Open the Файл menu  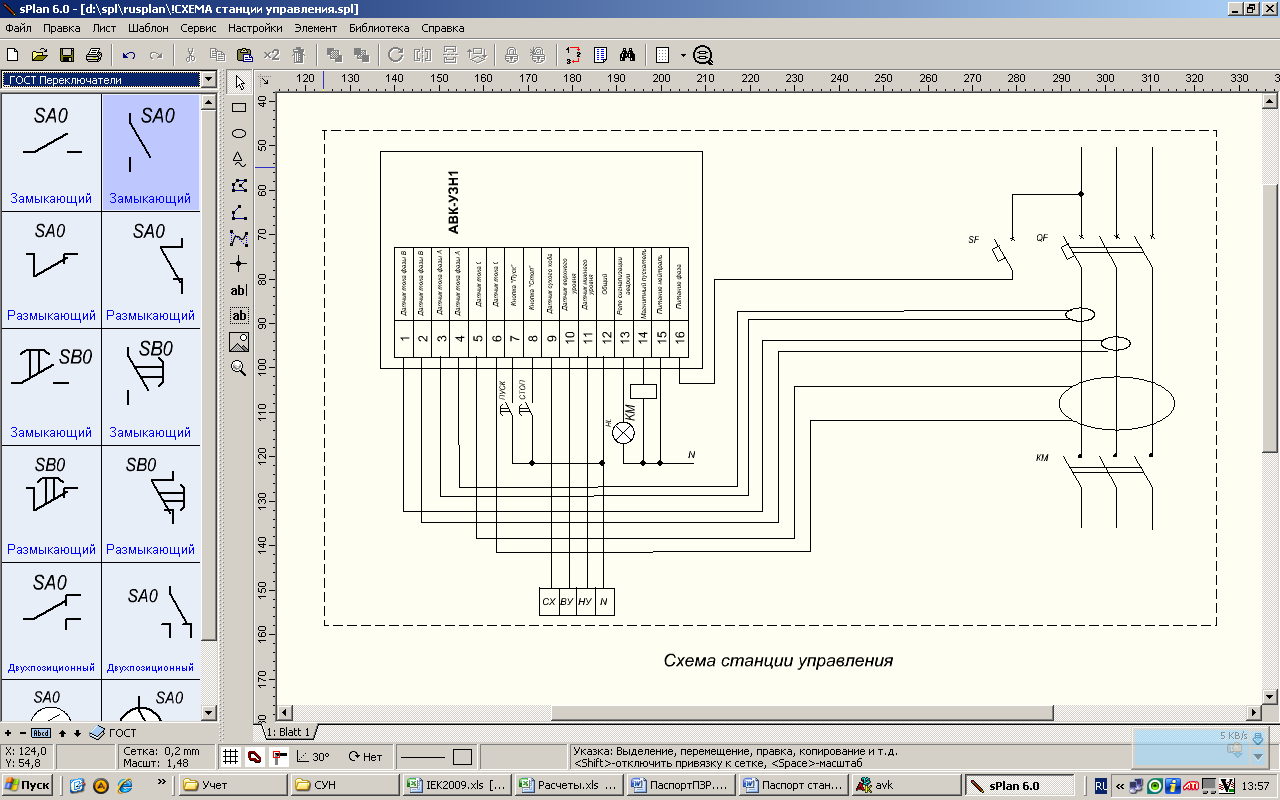coord(18,28)
